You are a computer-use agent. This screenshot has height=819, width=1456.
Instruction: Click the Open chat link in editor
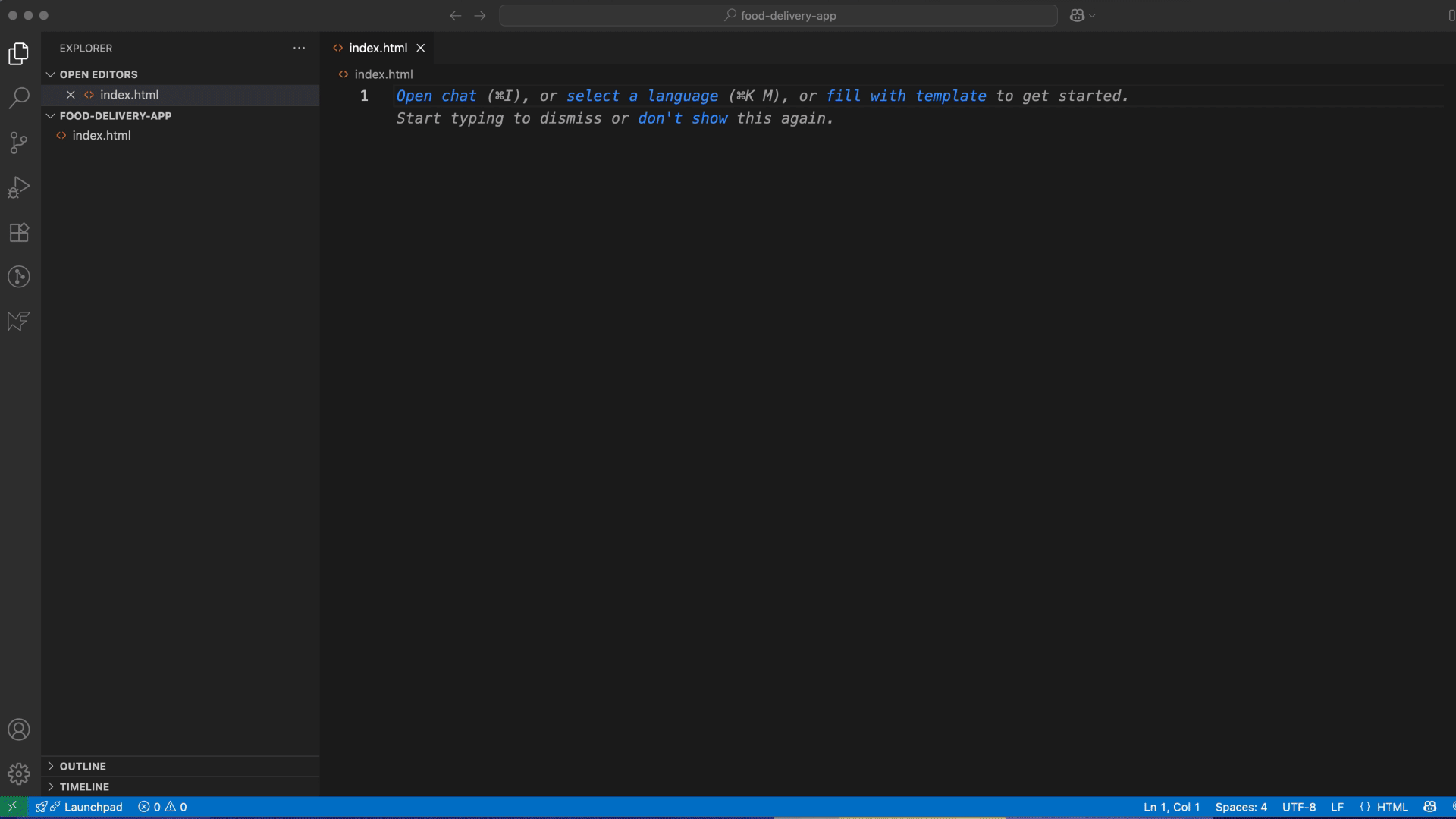(x=436, y=96)
